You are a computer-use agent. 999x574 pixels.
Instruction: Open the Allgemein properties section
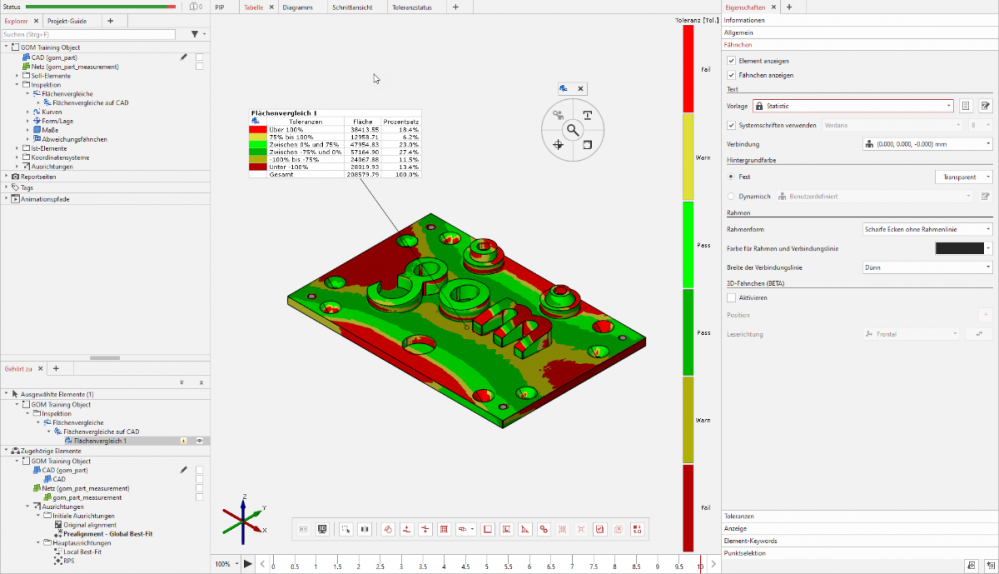[738, 33]
